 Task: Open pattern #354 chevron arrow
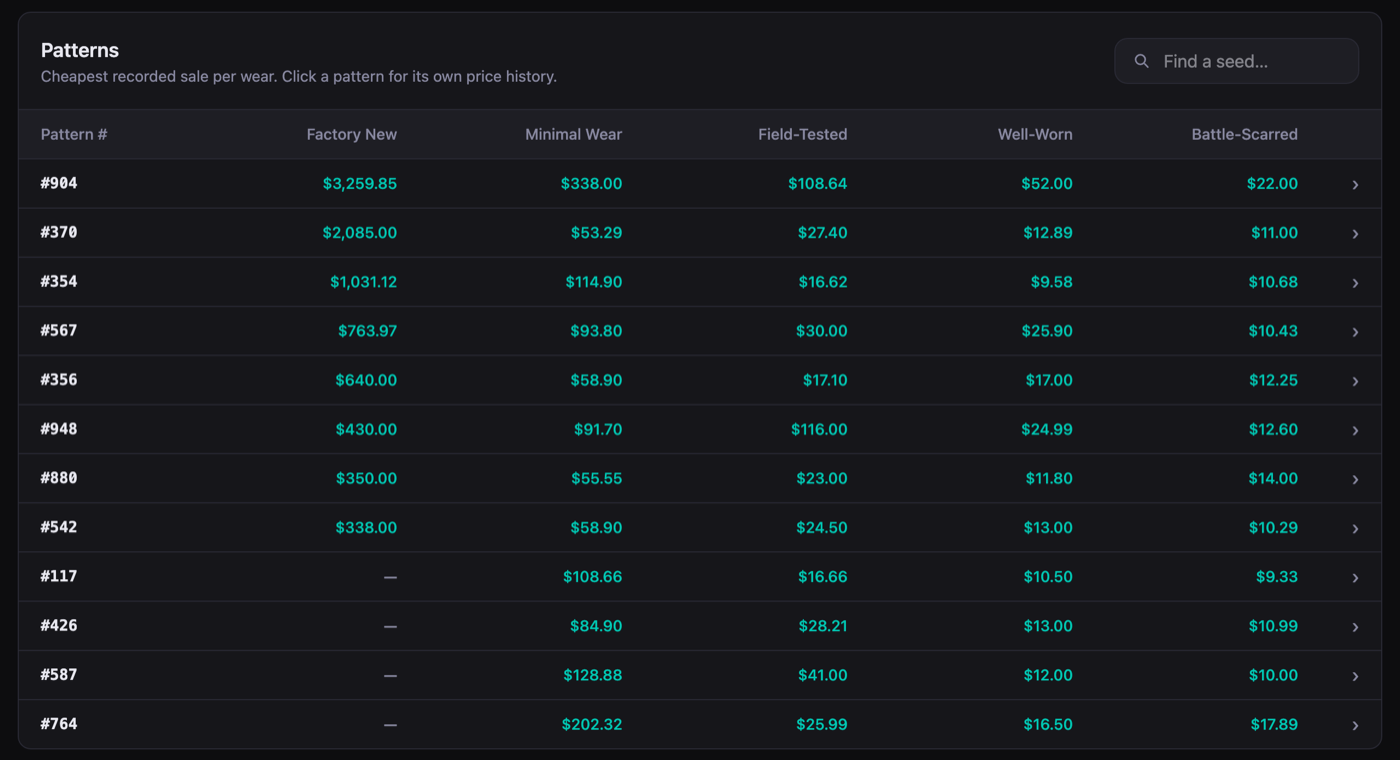1355,283
